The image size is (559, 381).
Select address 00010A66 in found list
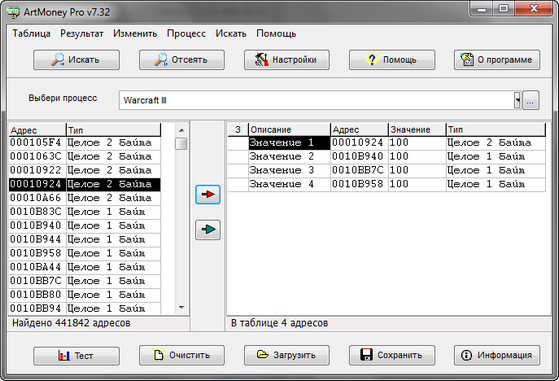(x=36, y=198)
